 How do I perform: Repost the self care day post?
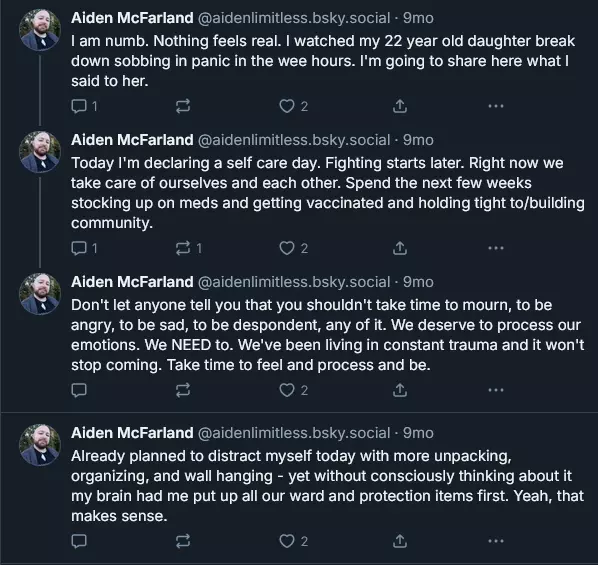click(188, 248)
